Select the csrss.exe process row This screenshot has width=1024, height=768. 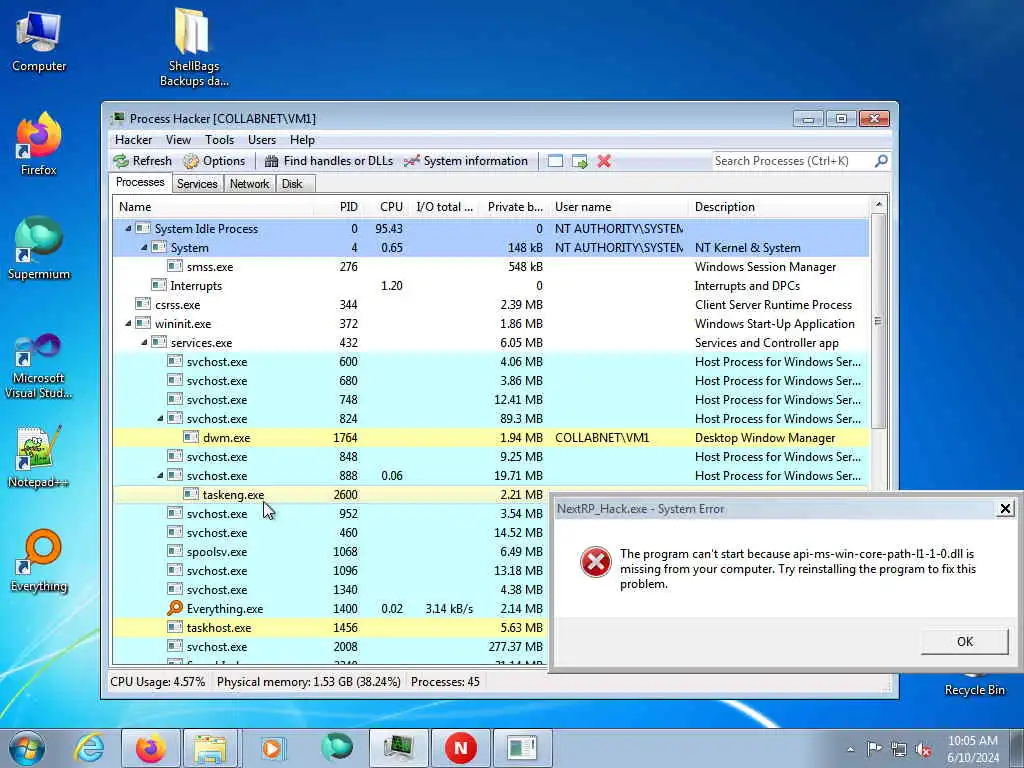(x=491, y=304)
